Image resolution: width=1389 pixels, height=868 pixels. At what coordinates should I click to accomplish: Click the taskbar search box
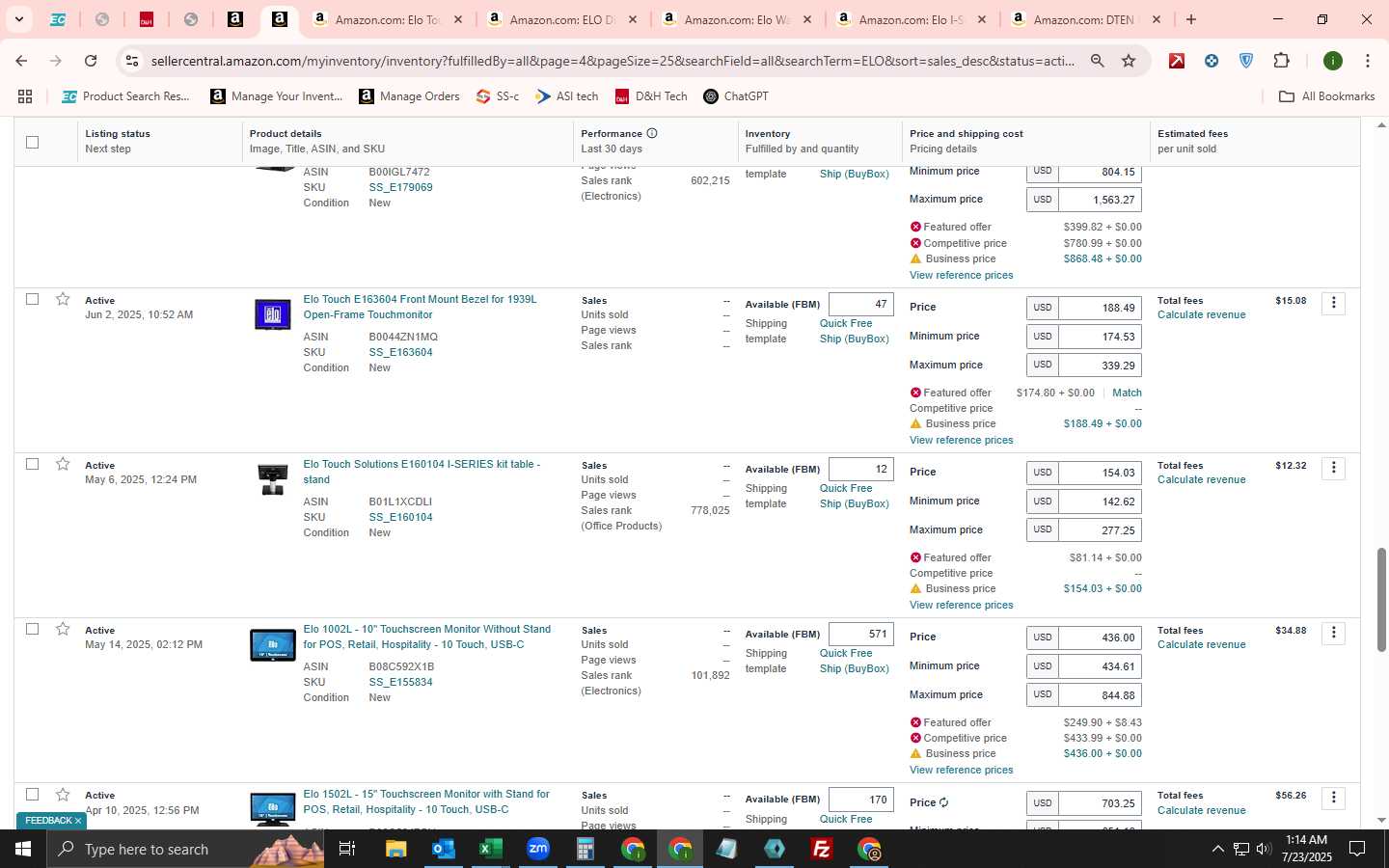tap(183, 849)
